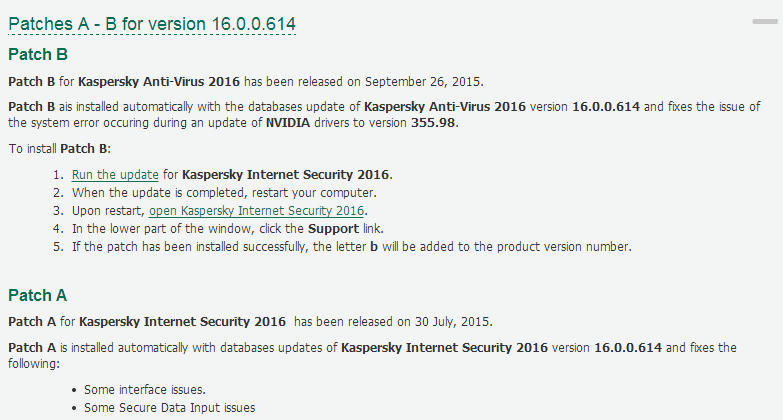Click step two about restarting your computer
The width and height of the screenshot is (783, 420).
[224, 193]
